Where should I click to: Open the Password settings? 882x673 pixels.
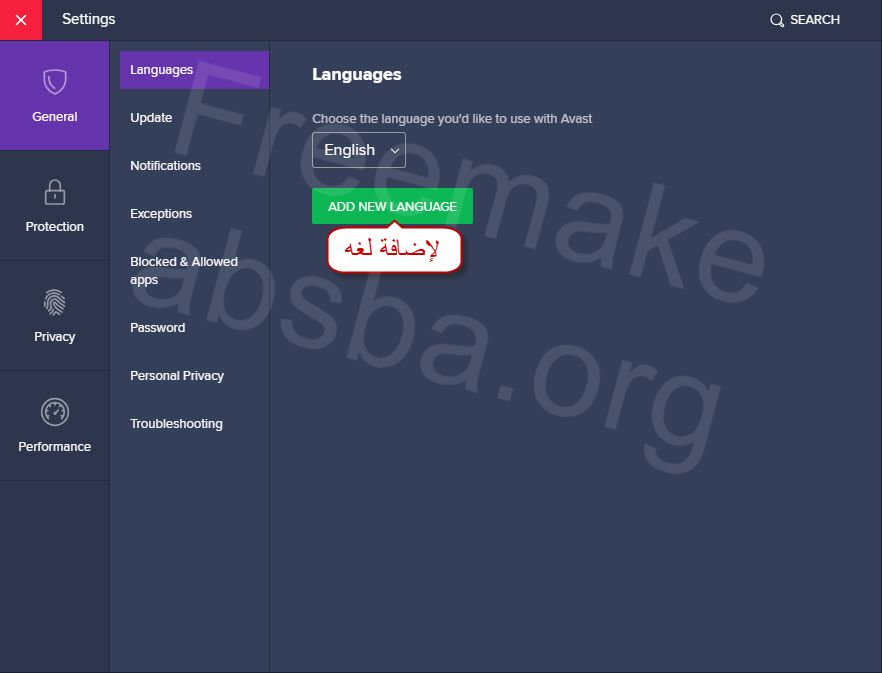click(x=158, y=327)
